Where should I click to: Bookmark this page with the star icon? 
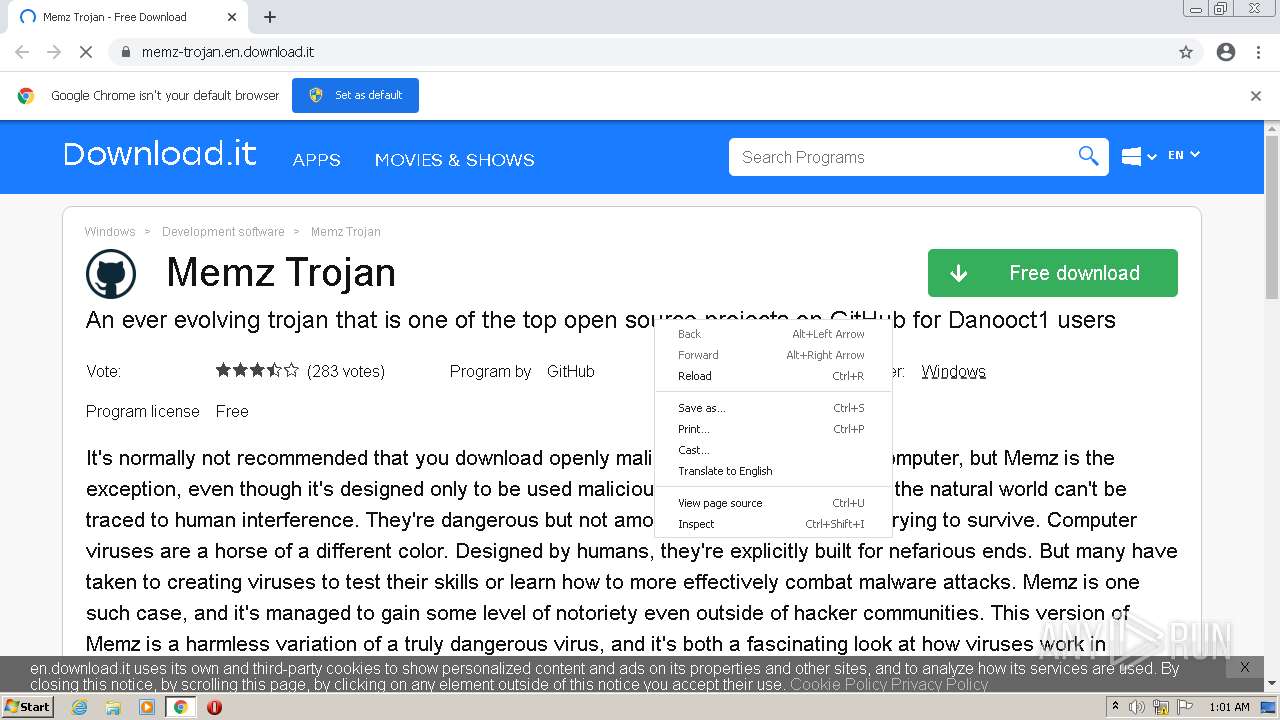coord(1186,52)
